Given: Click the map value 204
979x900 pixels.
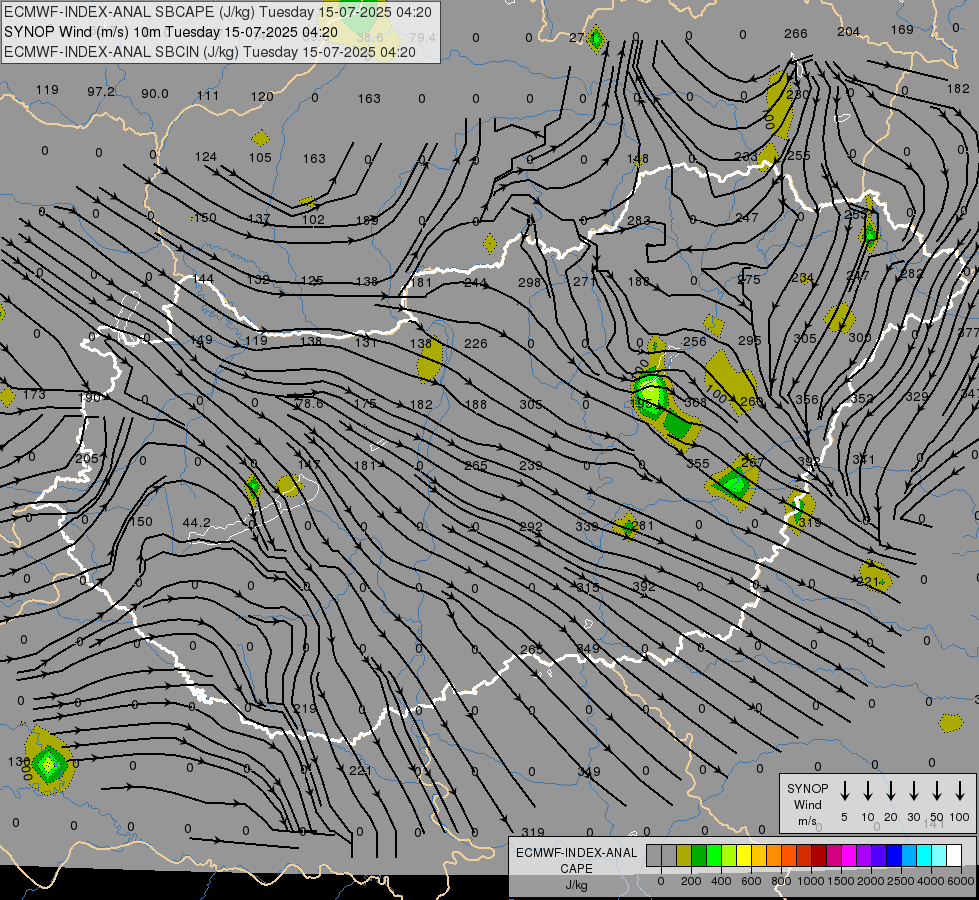Looking at the screenshot, I should click(x=848, y=32).
